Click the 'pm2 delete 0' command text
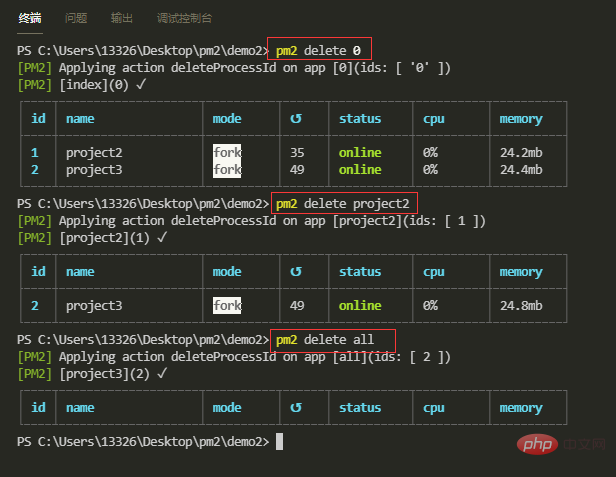The width and height of the screenshot is (616, 477). pyautogui.click(x=318, y=51)
